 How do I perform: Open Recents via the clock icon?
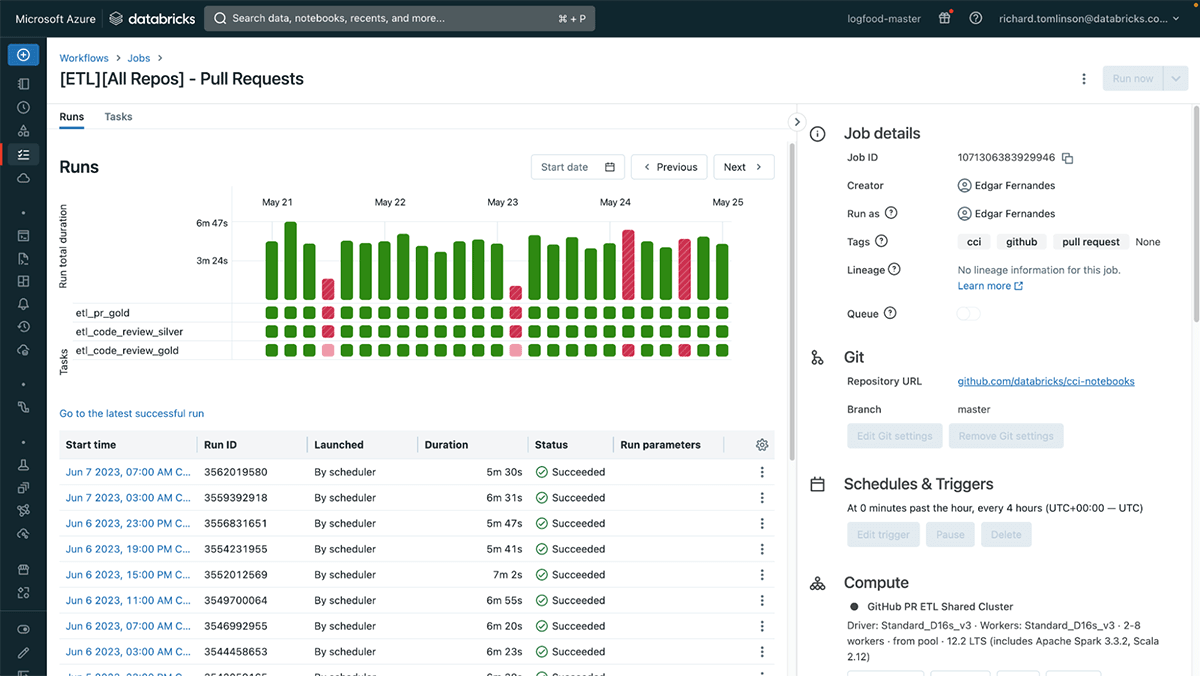point(22,107)
